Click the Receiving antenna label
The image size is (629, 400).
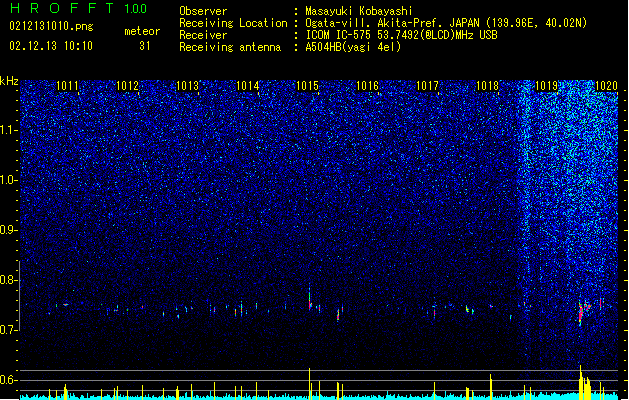coord(230,47)
